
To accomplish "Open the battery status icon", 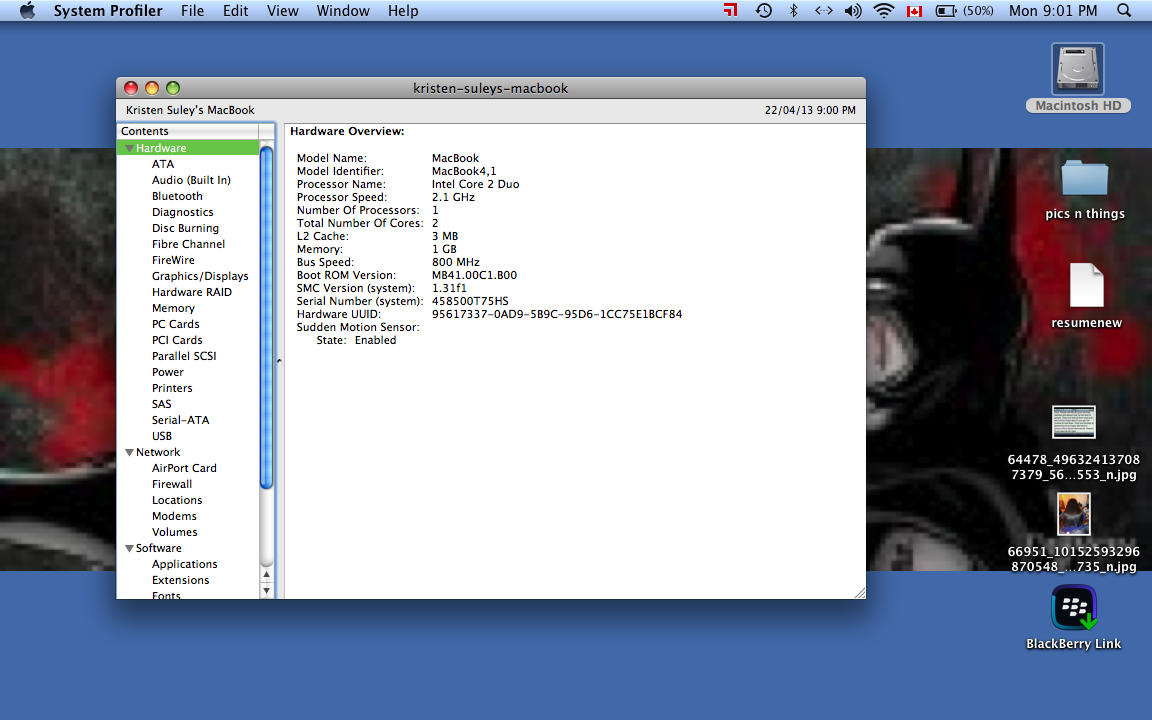I will [945, 11].
